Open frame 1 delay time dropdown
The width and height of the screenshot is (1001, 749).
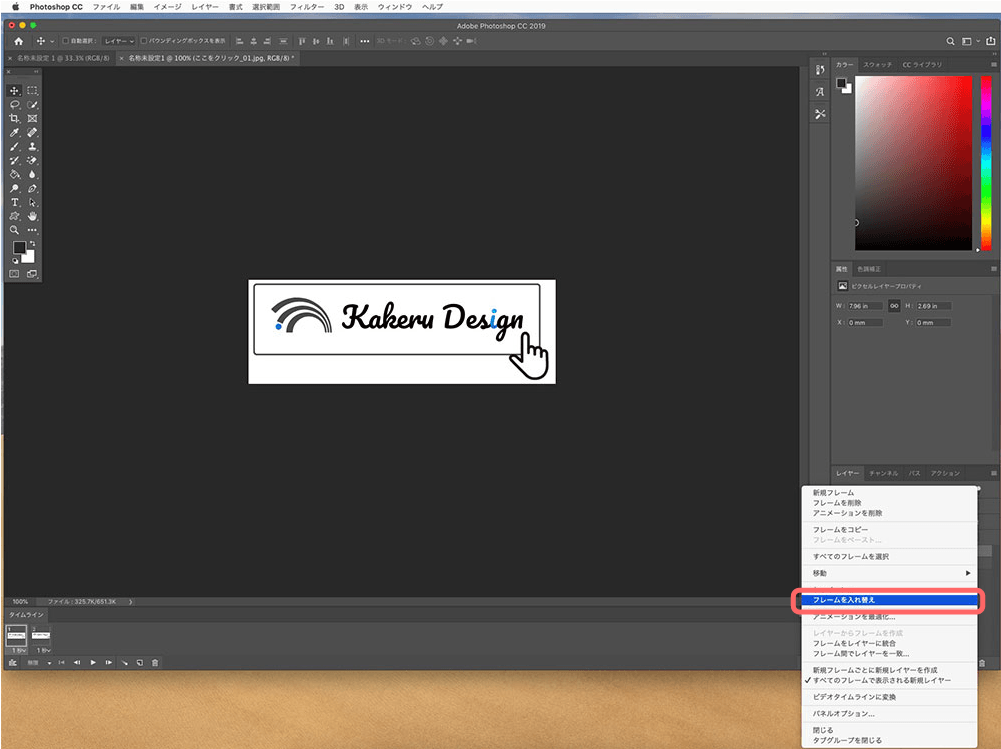pyautogui.click(x=20, y=650)
